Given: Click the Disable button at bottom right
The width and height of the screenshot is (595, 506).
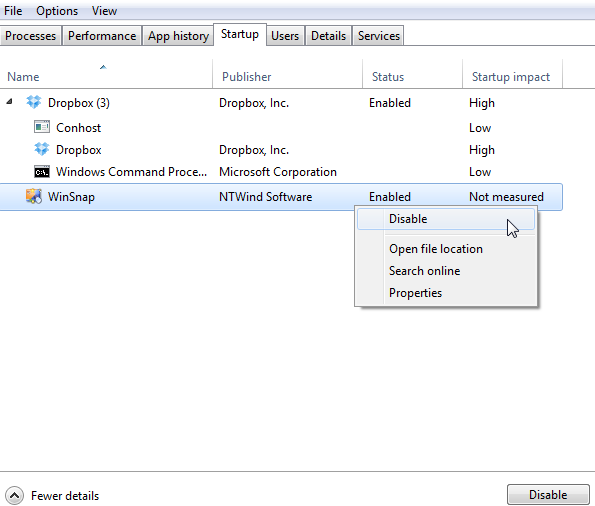Looking at the screenshot, I should point(548,495).
